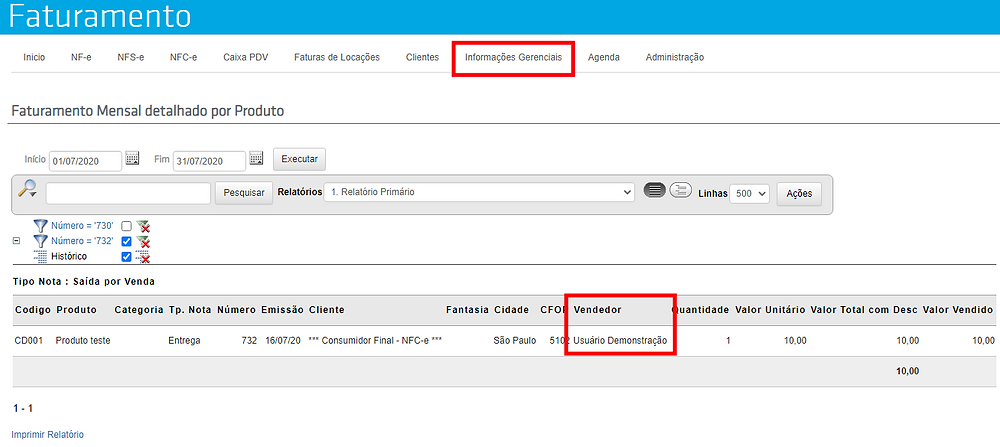Click the search text field
Screen dimensions: 1000x447
(x=128, y=193)
